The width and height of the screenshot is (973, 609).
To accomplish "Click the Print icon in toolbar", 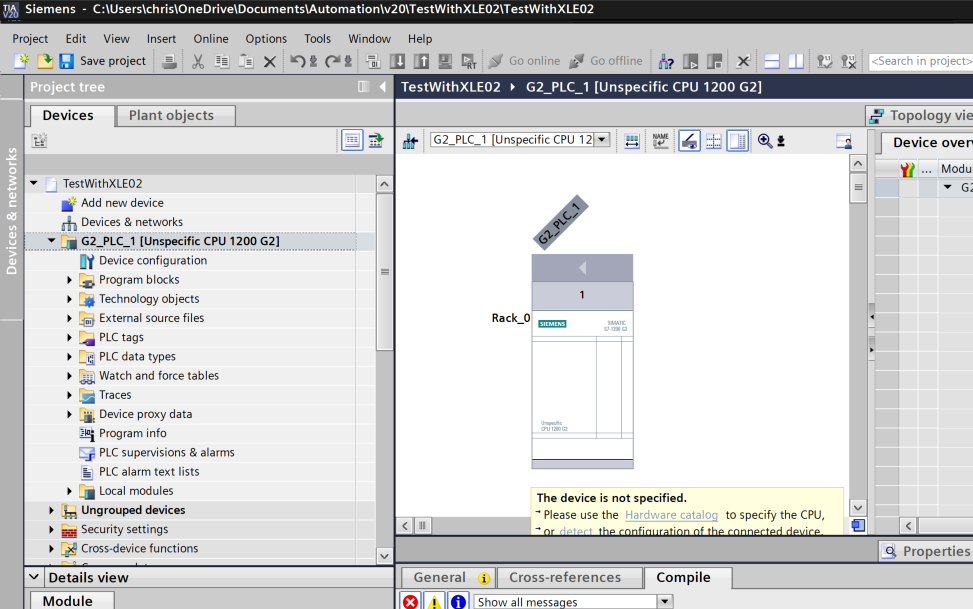I will pos(169,61).
